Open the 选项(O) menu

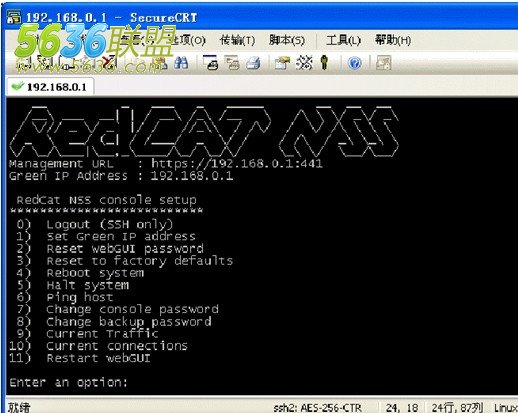tap(188, 40)
